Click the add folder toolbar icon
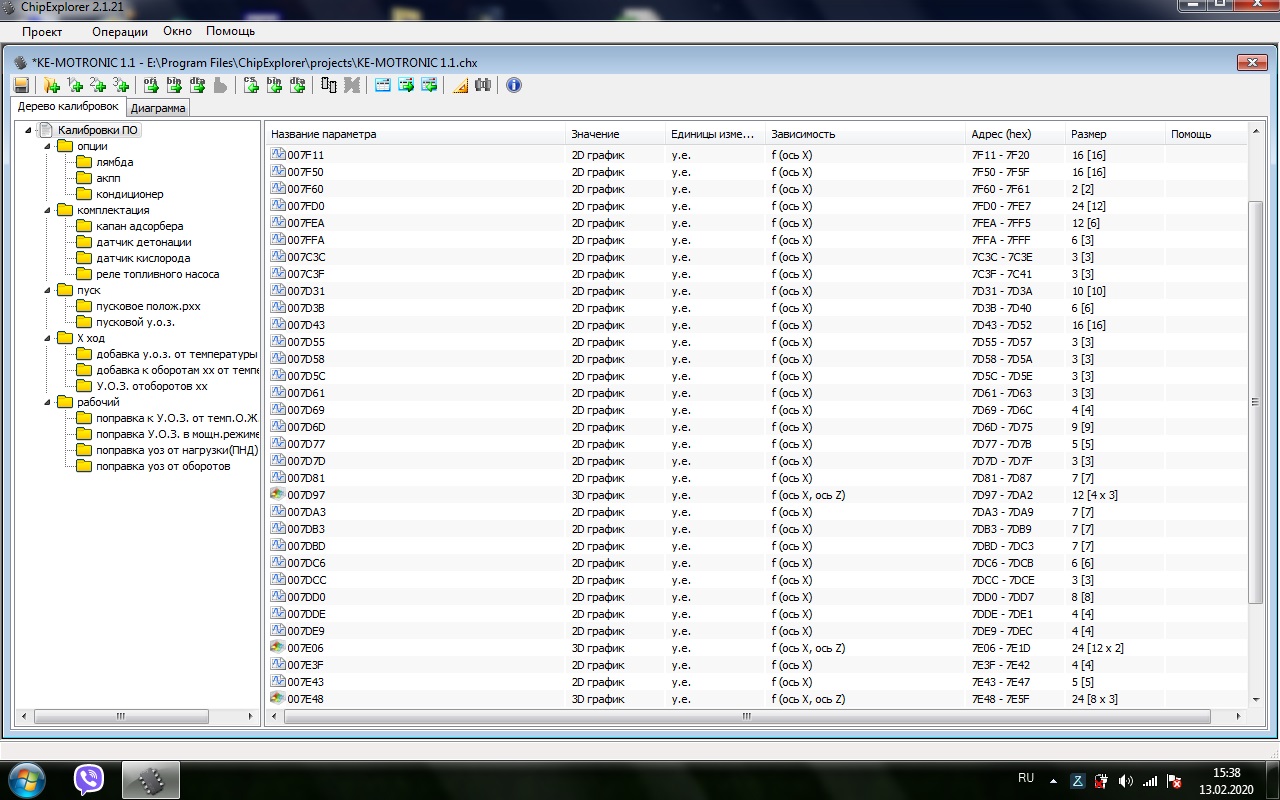Screen dimensions: 1280x800 tap(52, 85)
